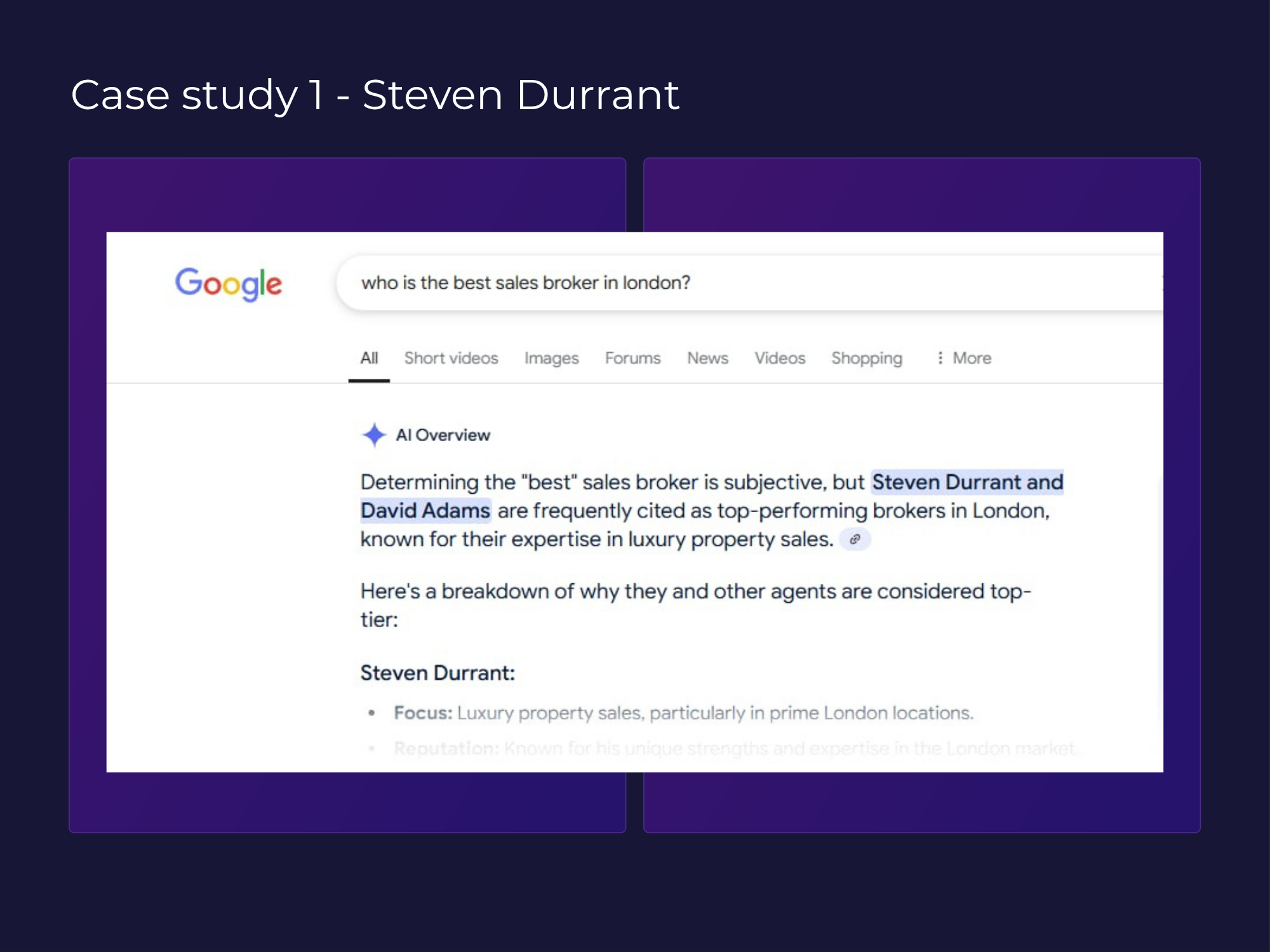Click the AI Overview sparkle icon
Image resolution: width=1270 pixels, height=952 pixels.
[374, 435]
